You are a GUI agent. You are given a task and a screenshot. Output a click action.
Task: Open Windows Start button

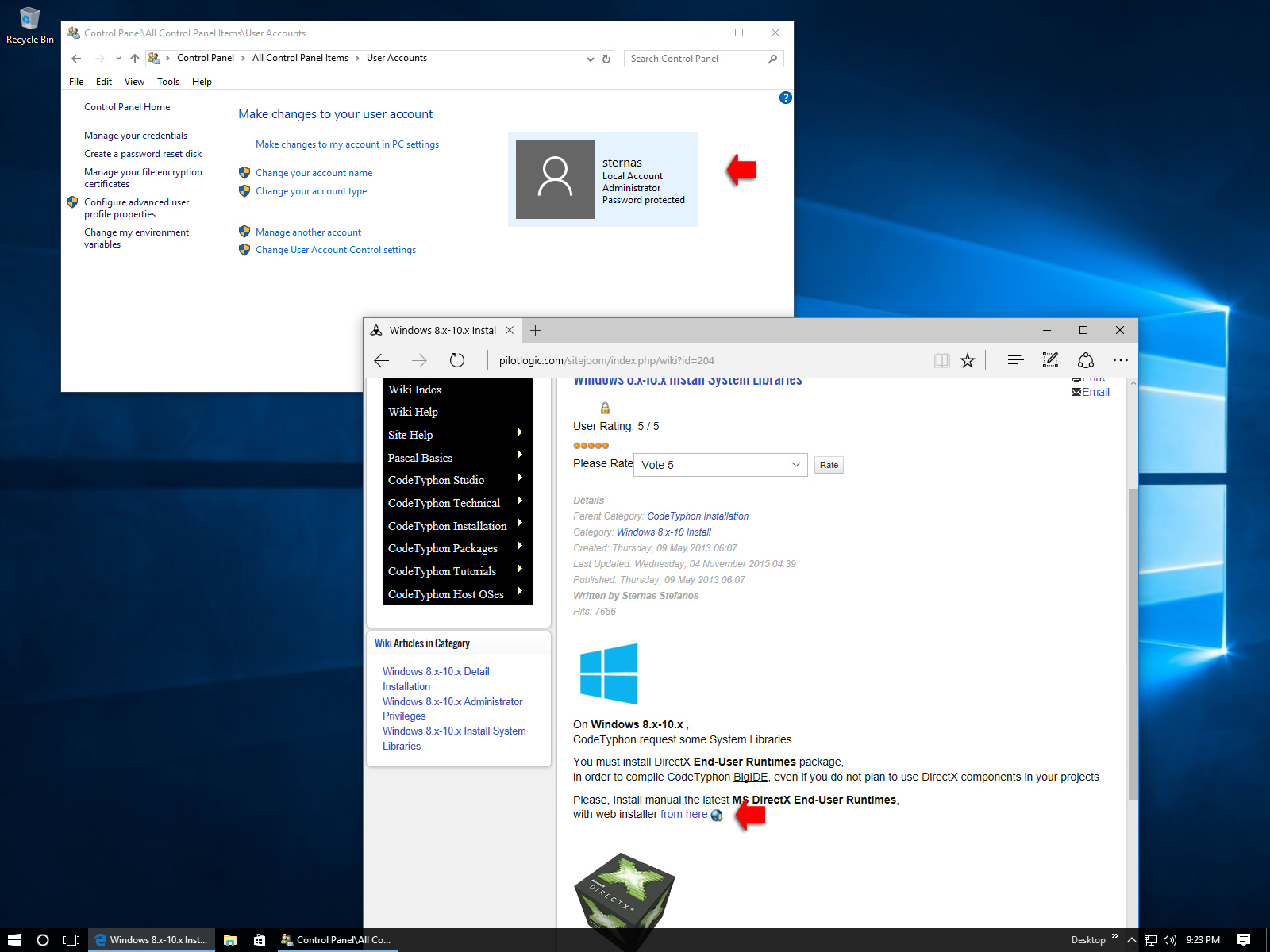pos(14,940)
